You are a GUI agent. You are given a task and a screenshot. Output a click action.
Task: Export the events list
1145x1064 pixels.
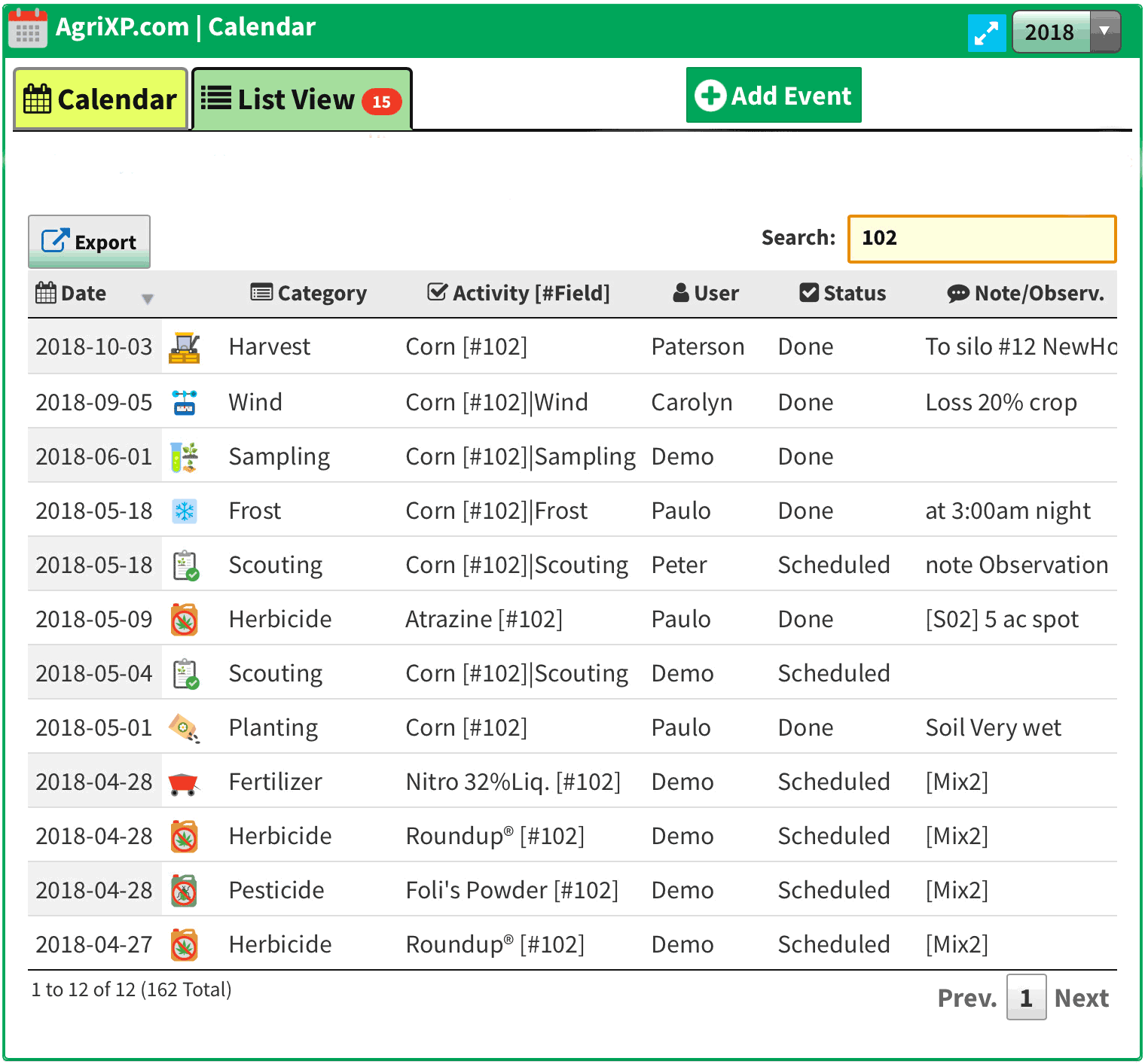89,242
